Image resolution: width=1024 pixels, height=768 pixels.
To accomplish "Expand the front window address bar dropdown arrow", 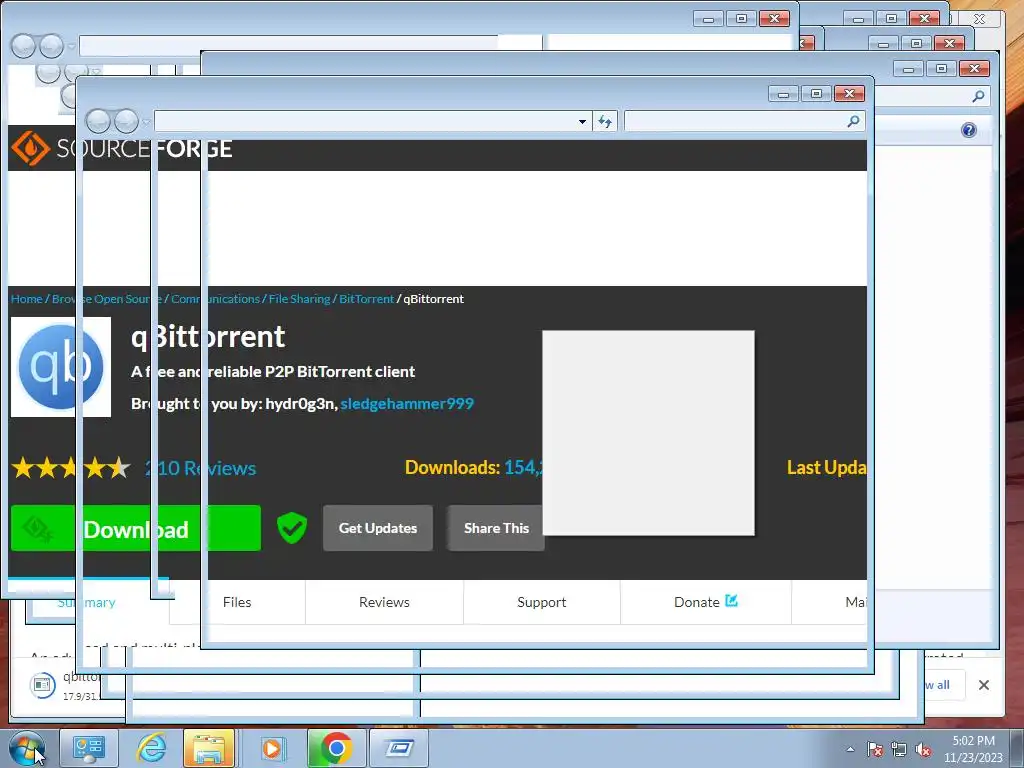I will (x=582, y=121).
